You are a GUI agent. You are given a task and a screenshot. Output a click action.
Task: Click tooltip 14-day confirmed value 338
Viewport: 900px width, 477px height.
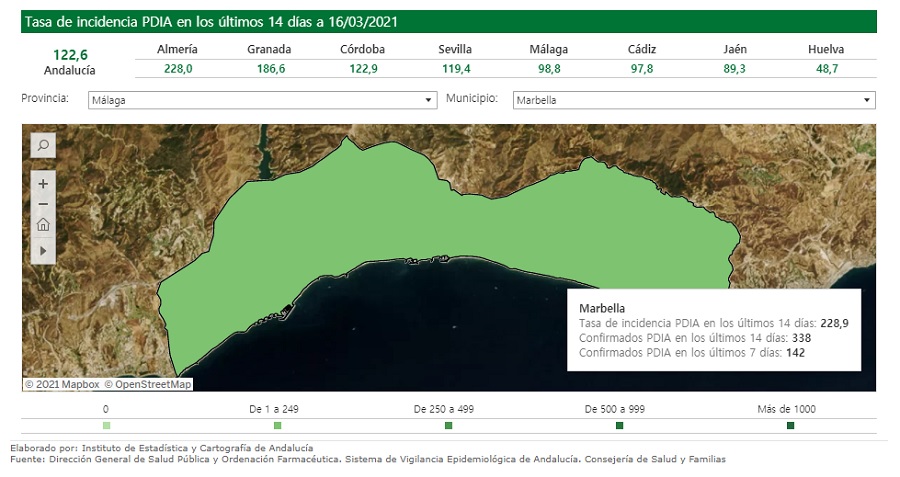801,338
